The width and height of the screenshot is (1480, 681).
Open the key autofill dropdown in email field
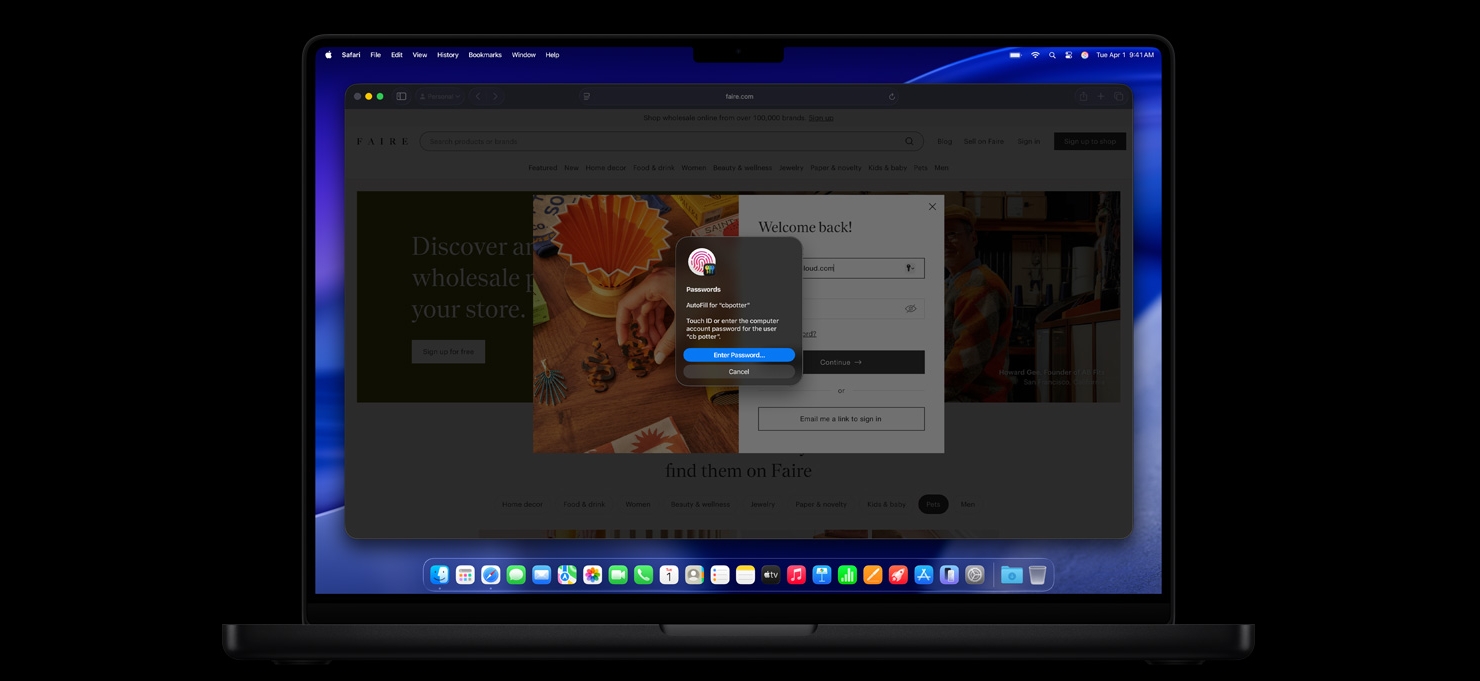tap(911, 268)
